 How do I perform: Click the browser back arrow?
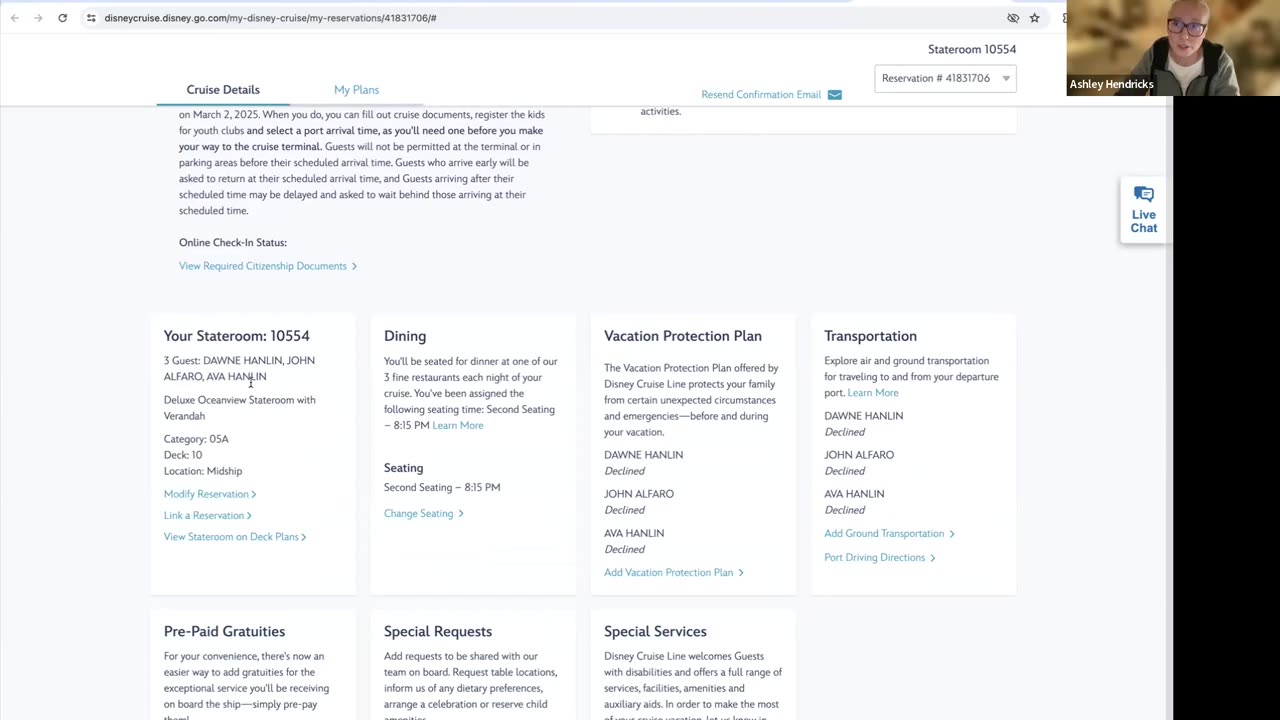coord(14,18)
